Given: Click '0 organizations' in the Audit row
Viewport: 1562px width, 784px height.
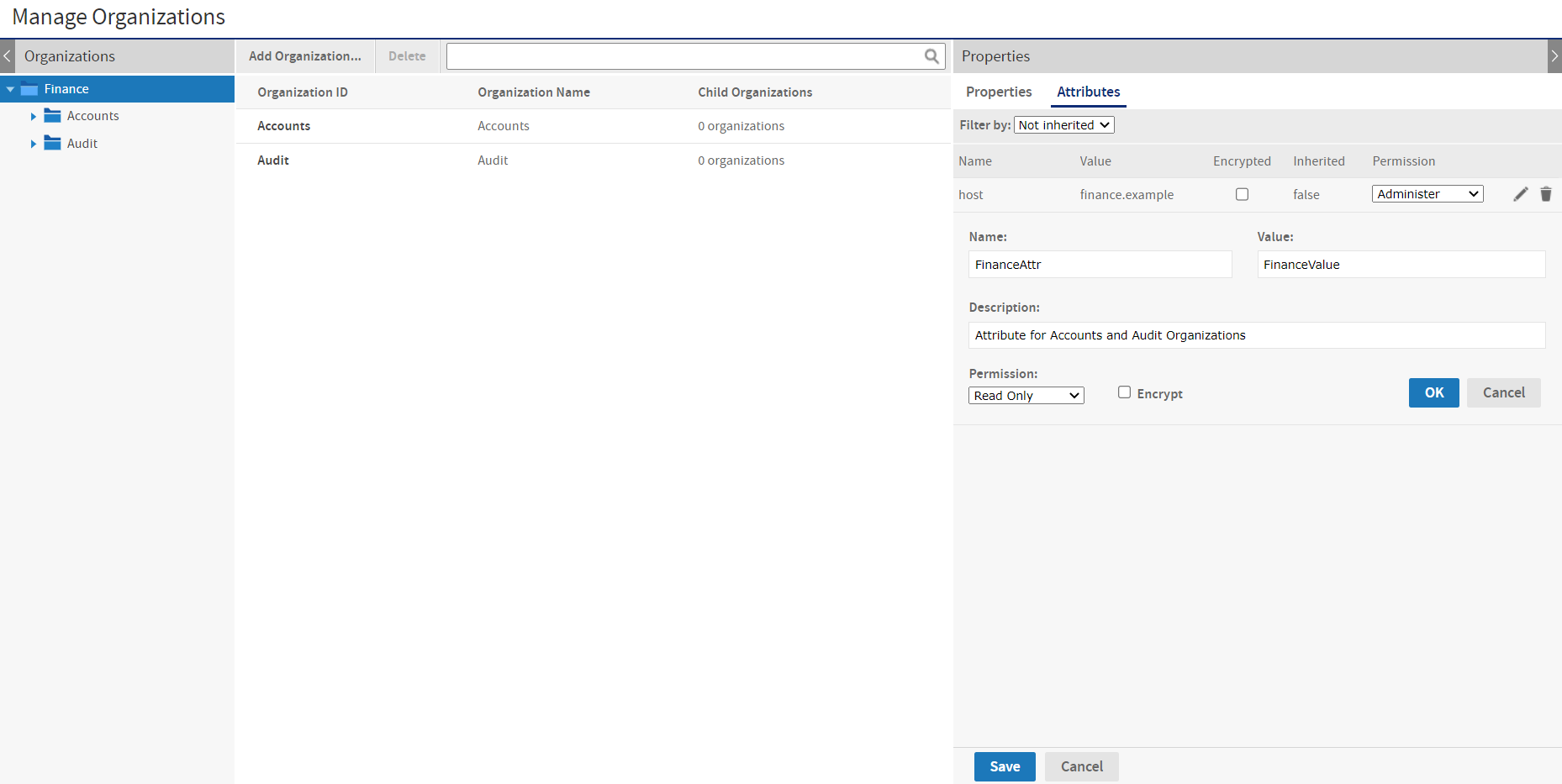Looking at the screenshot, I should [x=741, y=160].
